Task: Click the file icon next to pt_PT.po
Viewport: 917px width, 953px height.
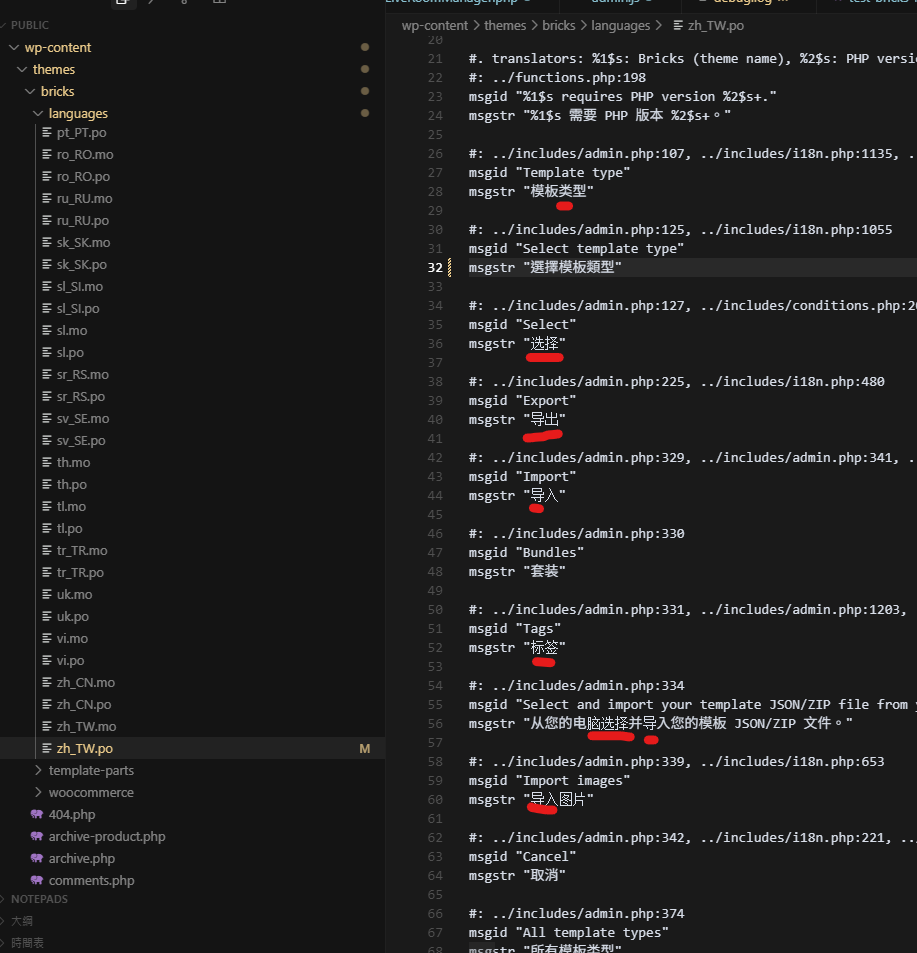Action: click(x=46, y=133)
